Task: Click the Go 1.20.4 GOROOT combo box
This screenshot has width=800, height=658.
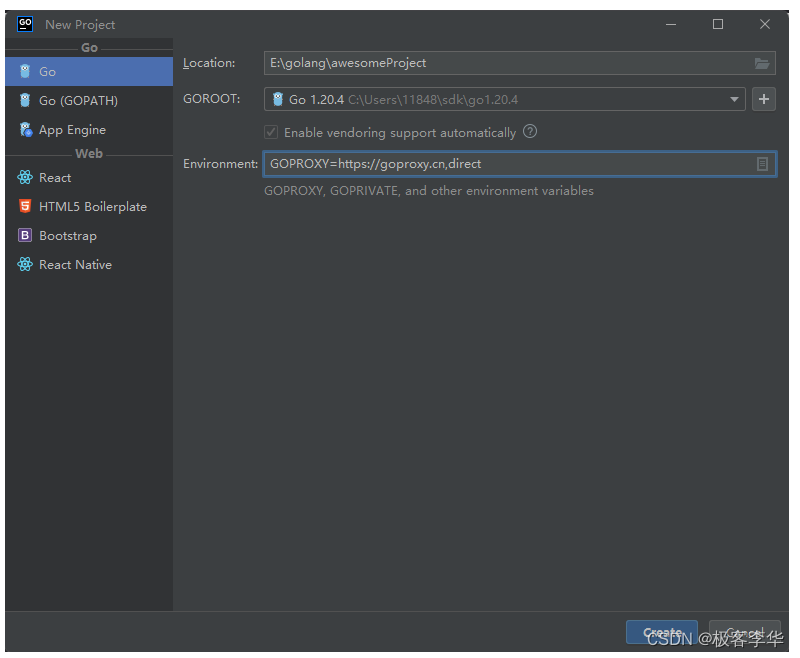Action: coord(505,99)
